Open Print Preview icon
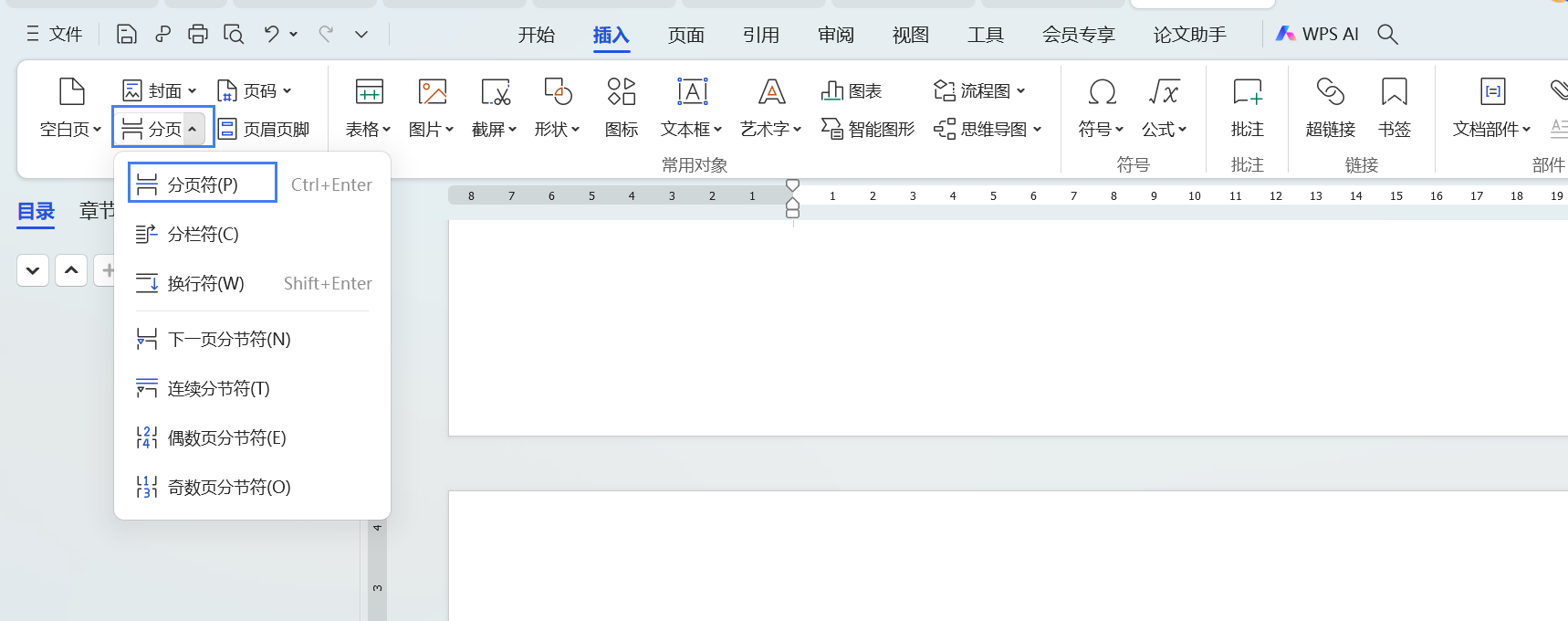Viewport: 1568px width, 621px height. coord(234,35)
